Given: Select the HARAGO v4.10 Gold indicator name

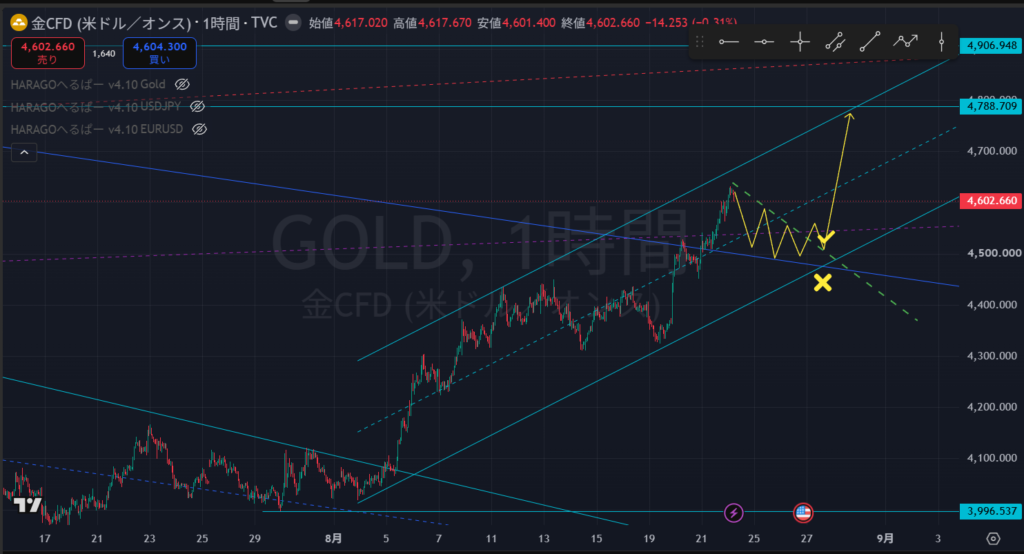Looking at the screenshot, I should coord(88,84).
